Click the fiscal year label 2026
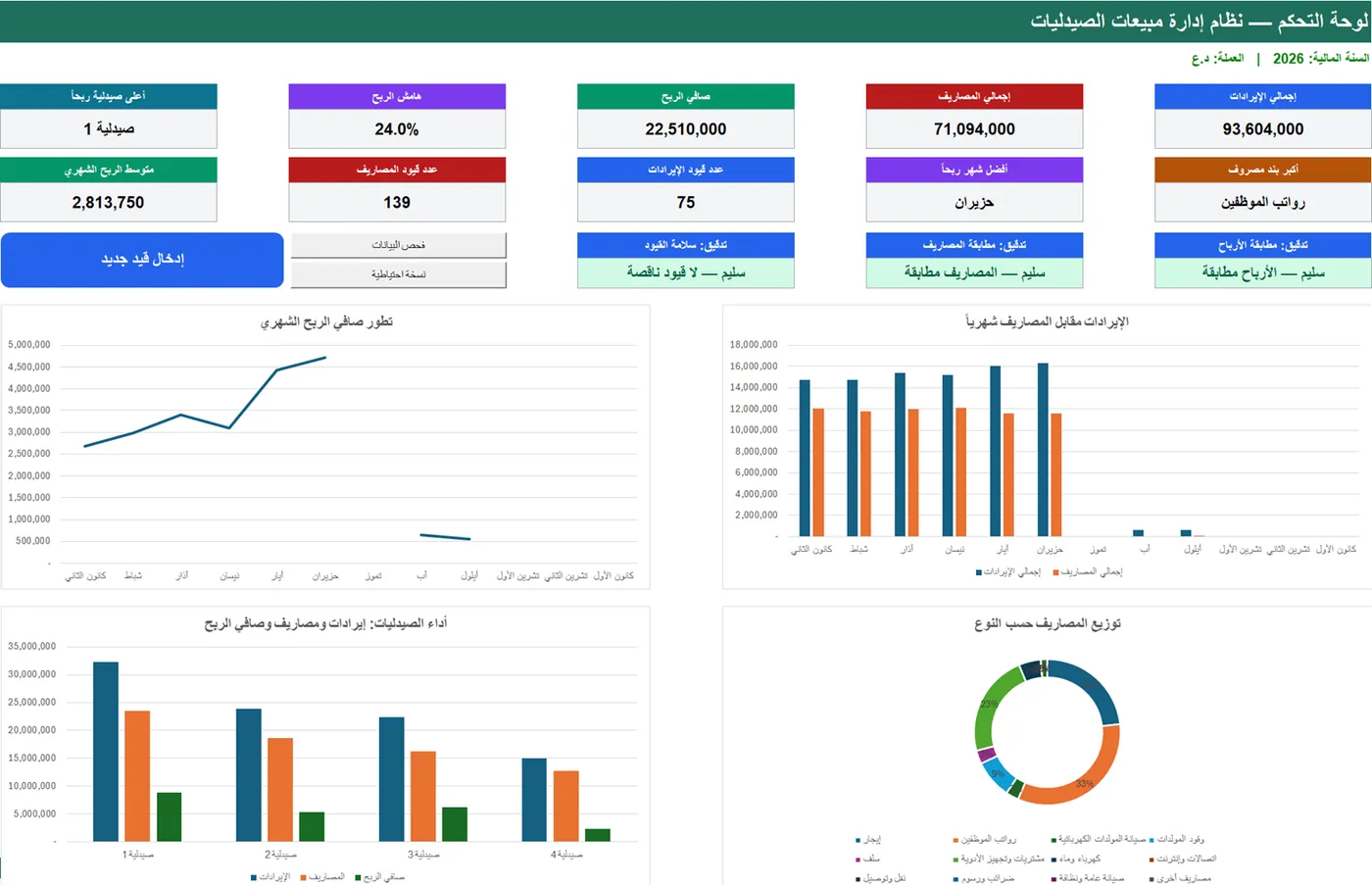The image size is (1372, 885). [1320, 59]
